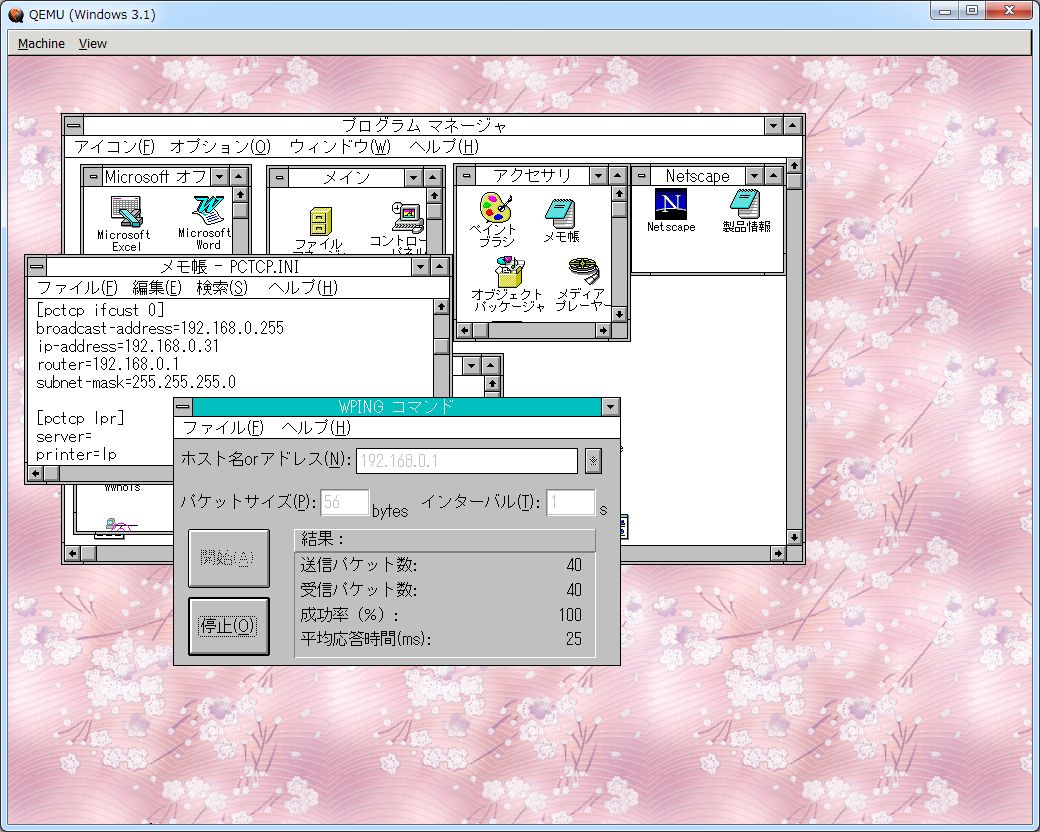The image size is (1040, 832).
Task: Click Program Manager's vertical scroll down arrow
Action: pyautogui.click(x=794, y=537)
